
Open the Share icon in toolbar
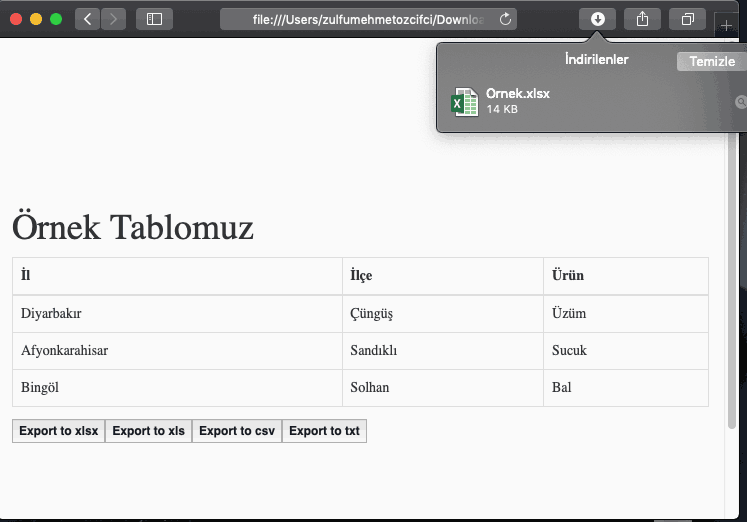[x=643, y=19]
